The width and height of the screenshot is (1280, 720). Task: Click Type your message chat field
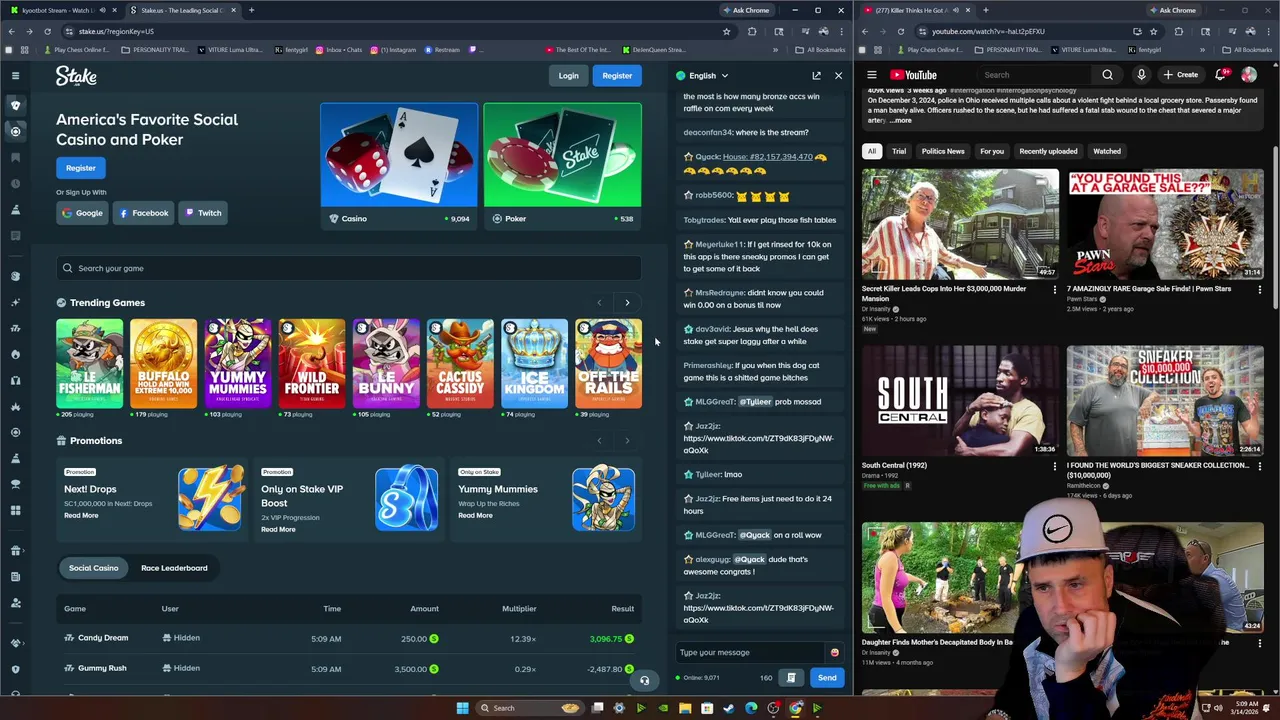750,652
